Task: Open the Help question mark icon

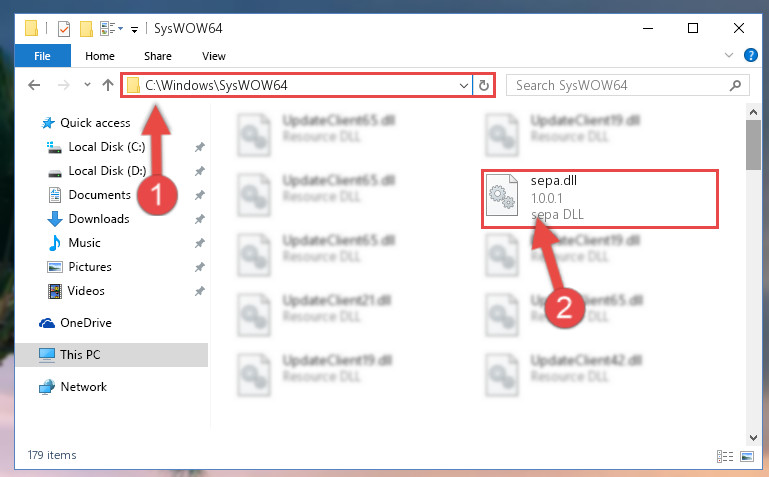Action: tap(750, 55)
